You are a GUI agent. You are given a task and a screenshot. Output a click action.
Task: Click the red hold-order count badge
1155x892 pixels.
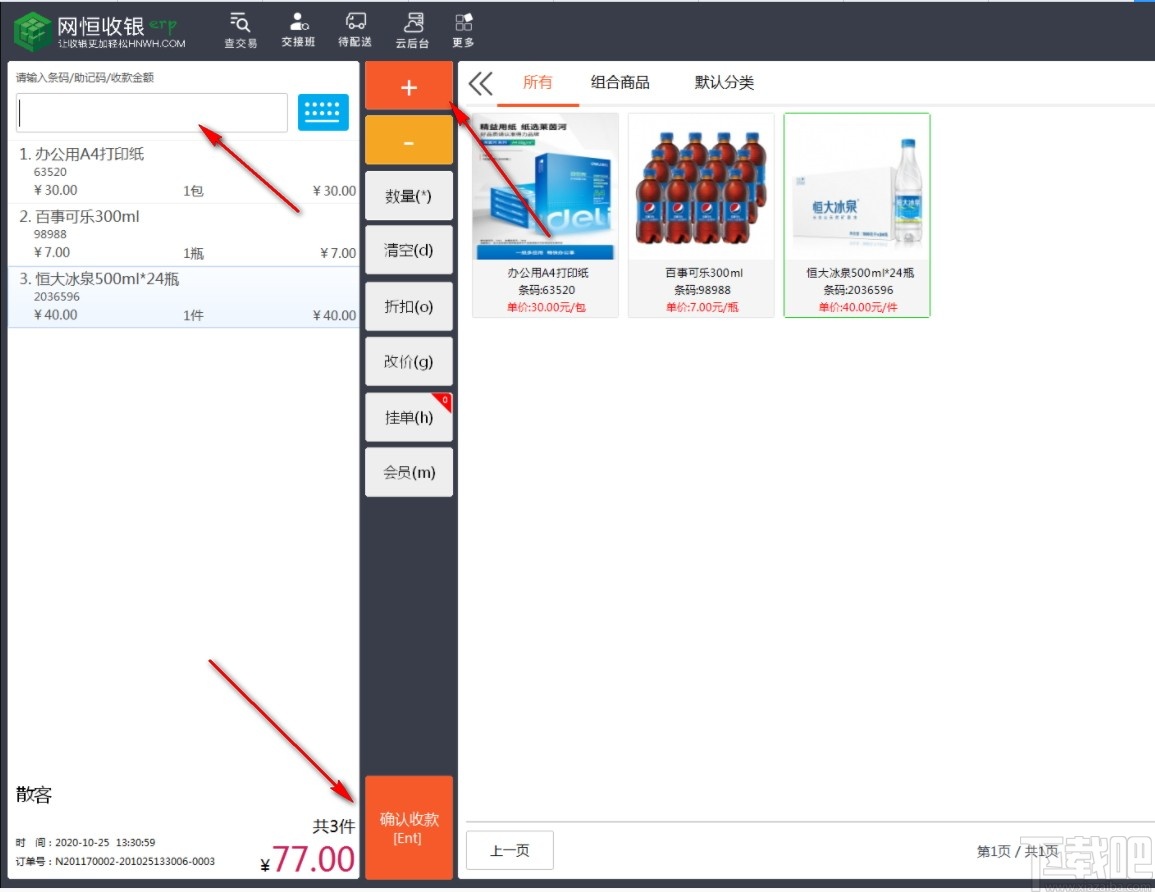443,401
